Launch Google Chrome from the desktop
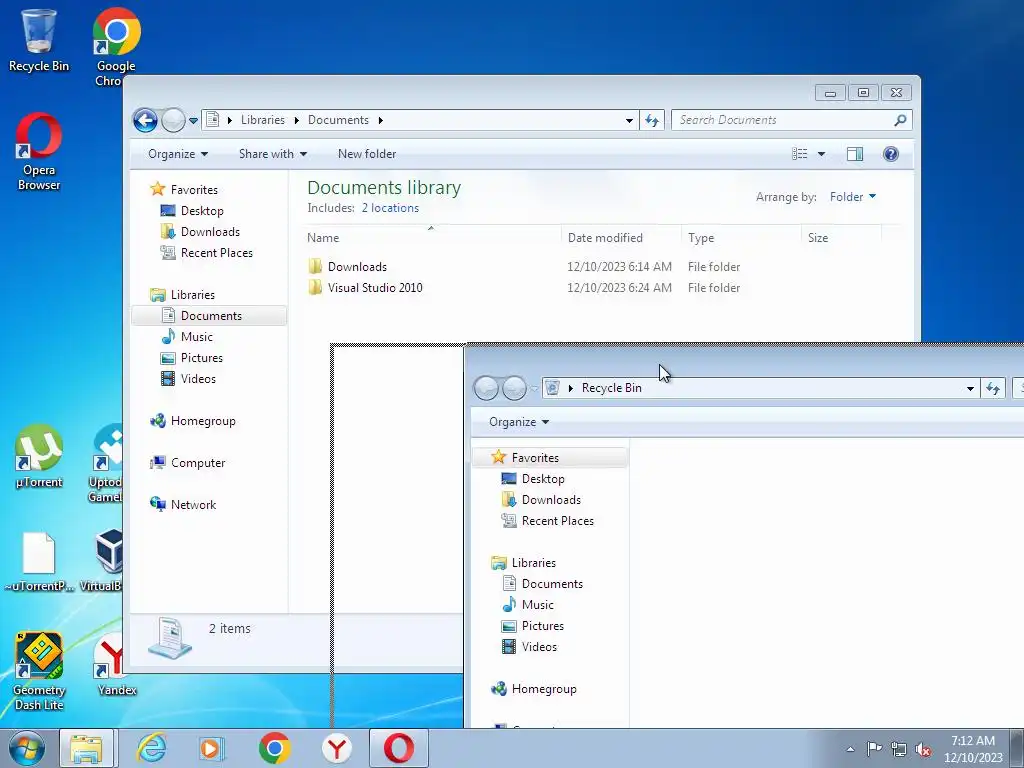 coord(116,47)
